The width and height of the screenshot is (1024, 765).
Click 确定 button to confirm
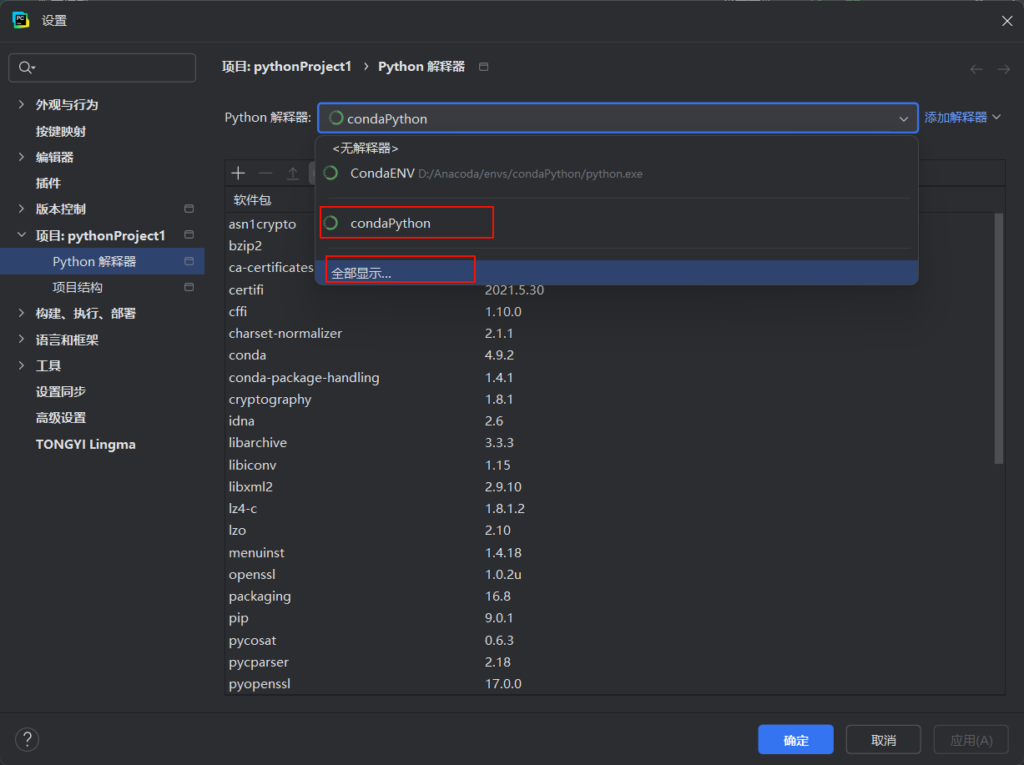click(x=795, y=740)
